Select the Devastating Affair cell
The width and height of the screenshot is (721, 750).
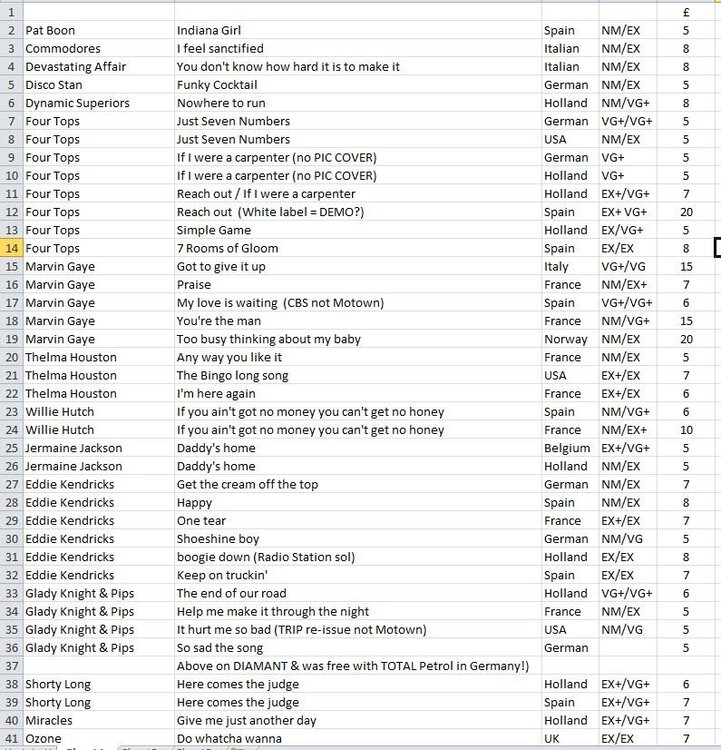(99, 66)
